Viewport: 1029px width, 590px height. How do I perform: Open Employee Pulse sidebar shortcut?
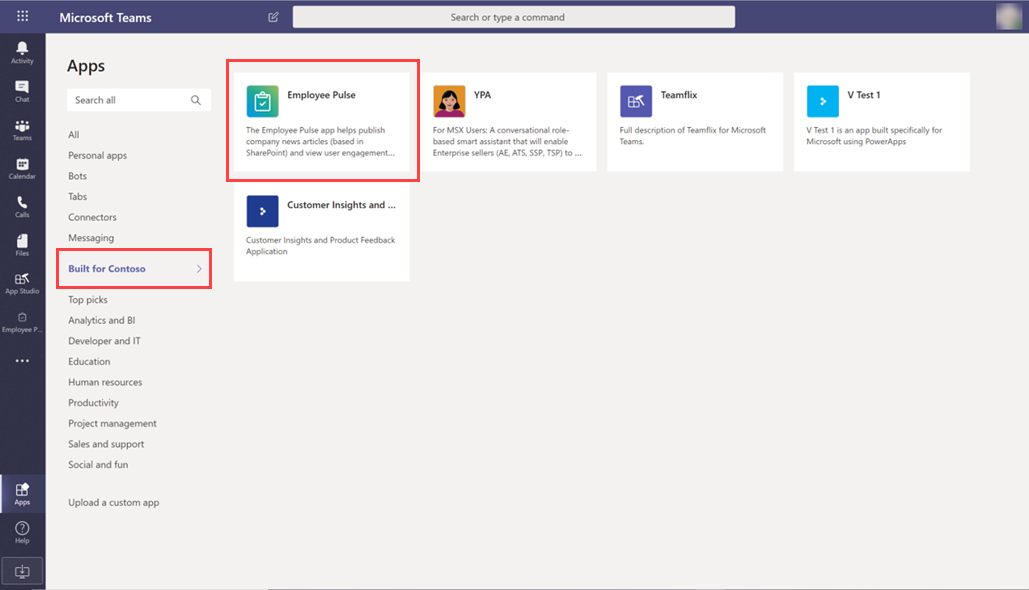click(x=22, y=322)
